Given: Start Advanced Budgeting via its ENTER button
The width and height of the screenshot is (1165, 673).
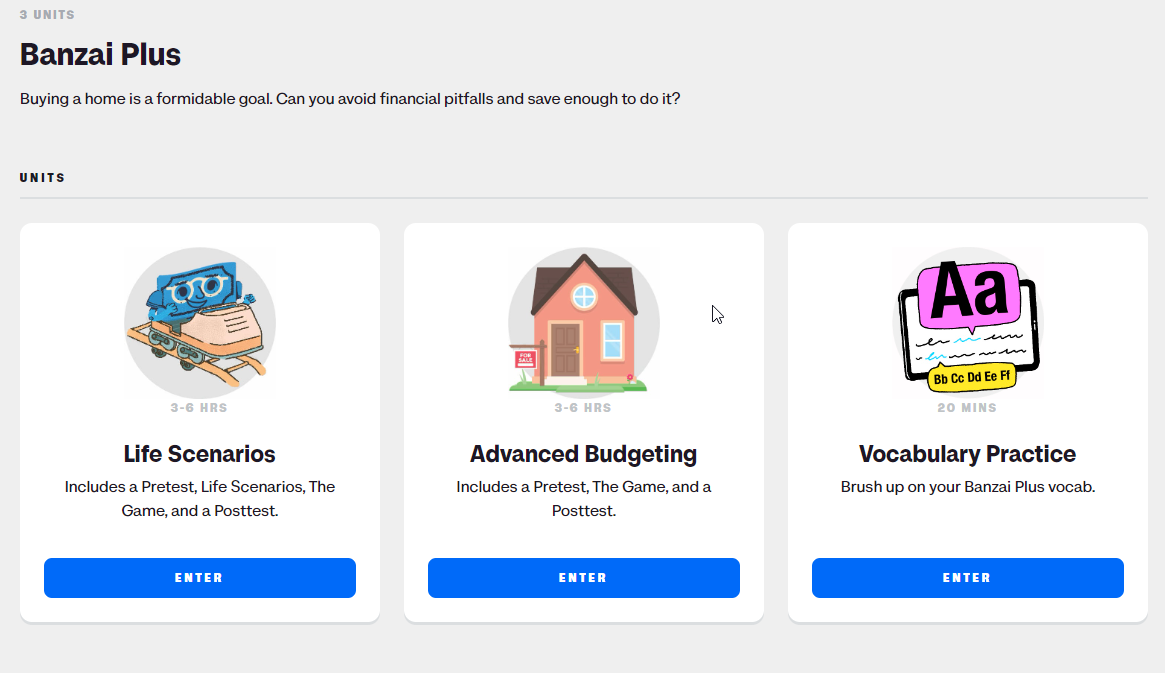Looking at the screenshot, I should [x=584, y=578].
